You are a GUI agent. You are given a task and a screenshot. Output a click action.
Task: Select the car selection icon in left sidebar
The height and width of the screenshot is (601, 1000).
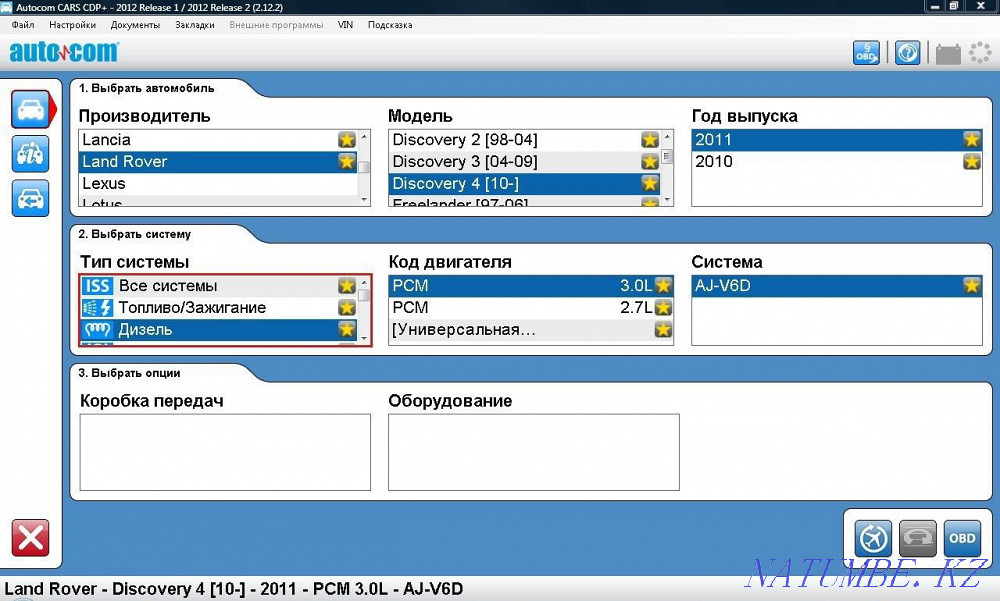click(x=31, y=109)
